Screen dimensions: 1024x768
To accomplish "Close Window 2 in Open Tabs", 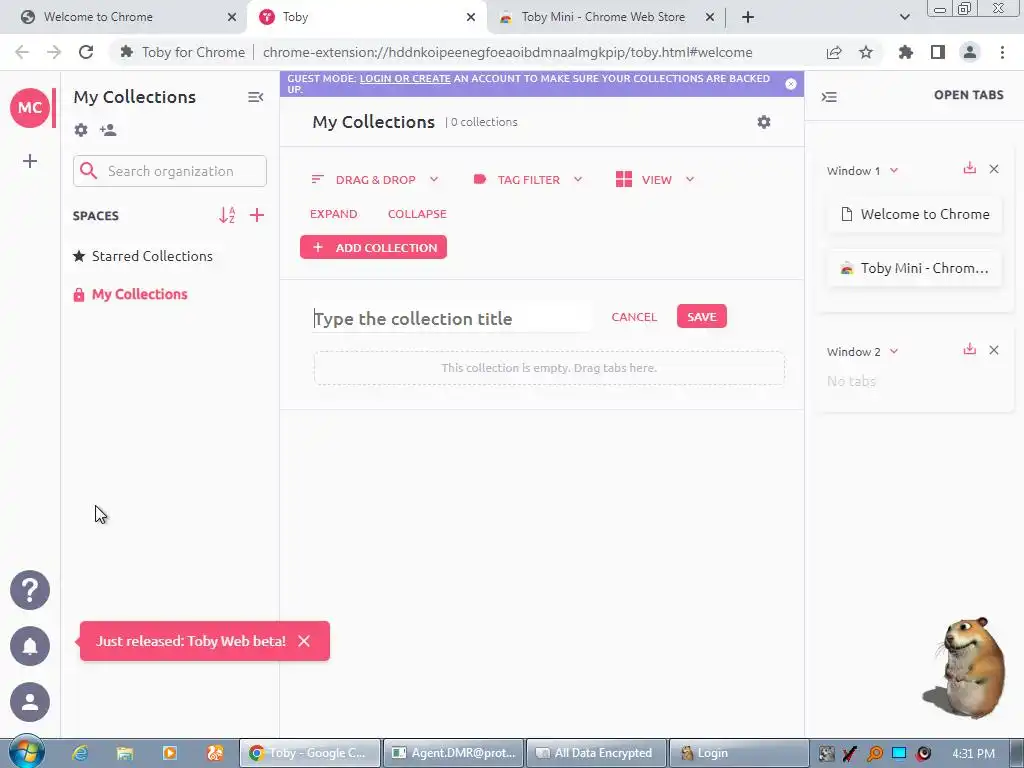I will pos(994,350).
